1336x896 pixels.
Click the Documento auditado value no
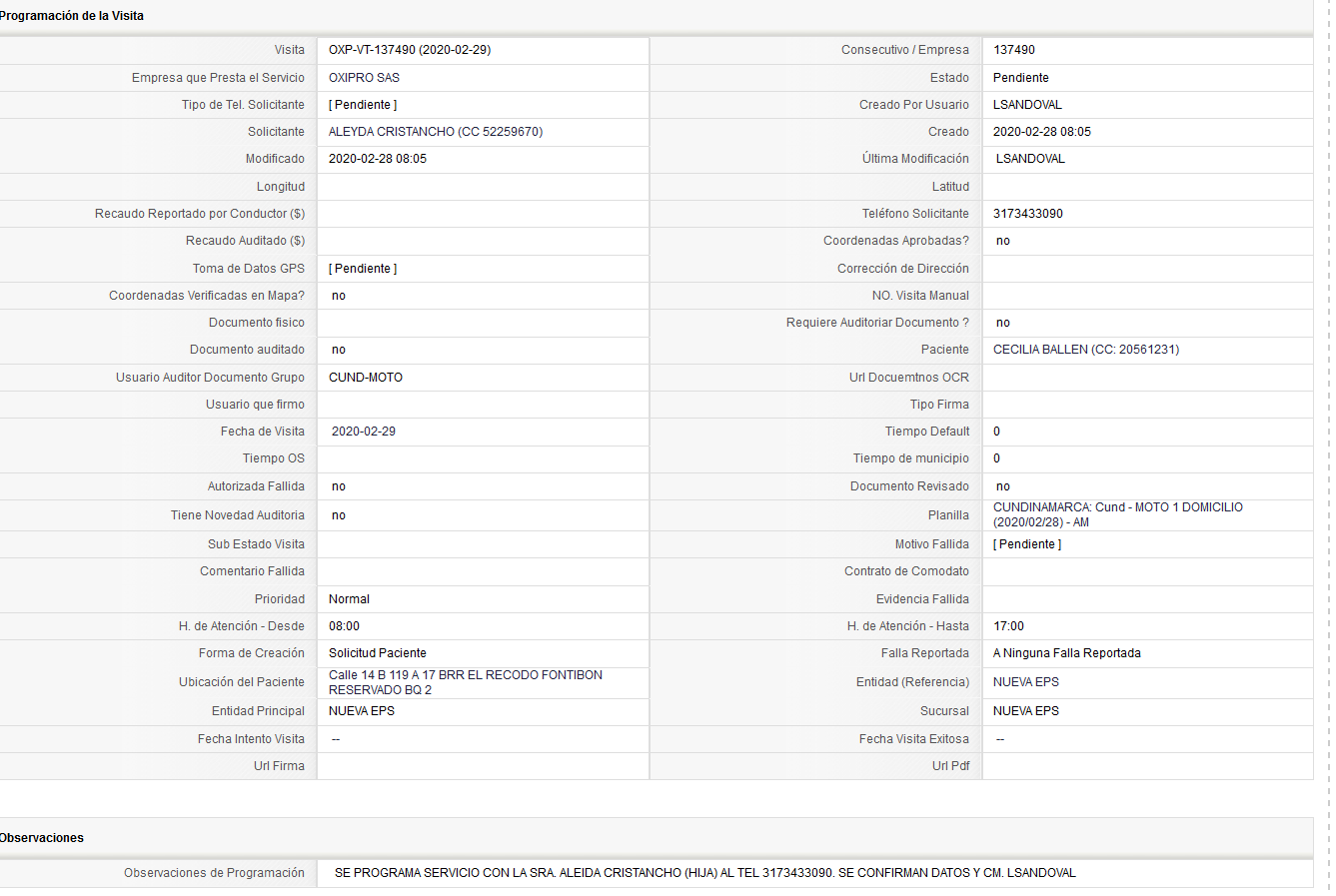[339, 350]
